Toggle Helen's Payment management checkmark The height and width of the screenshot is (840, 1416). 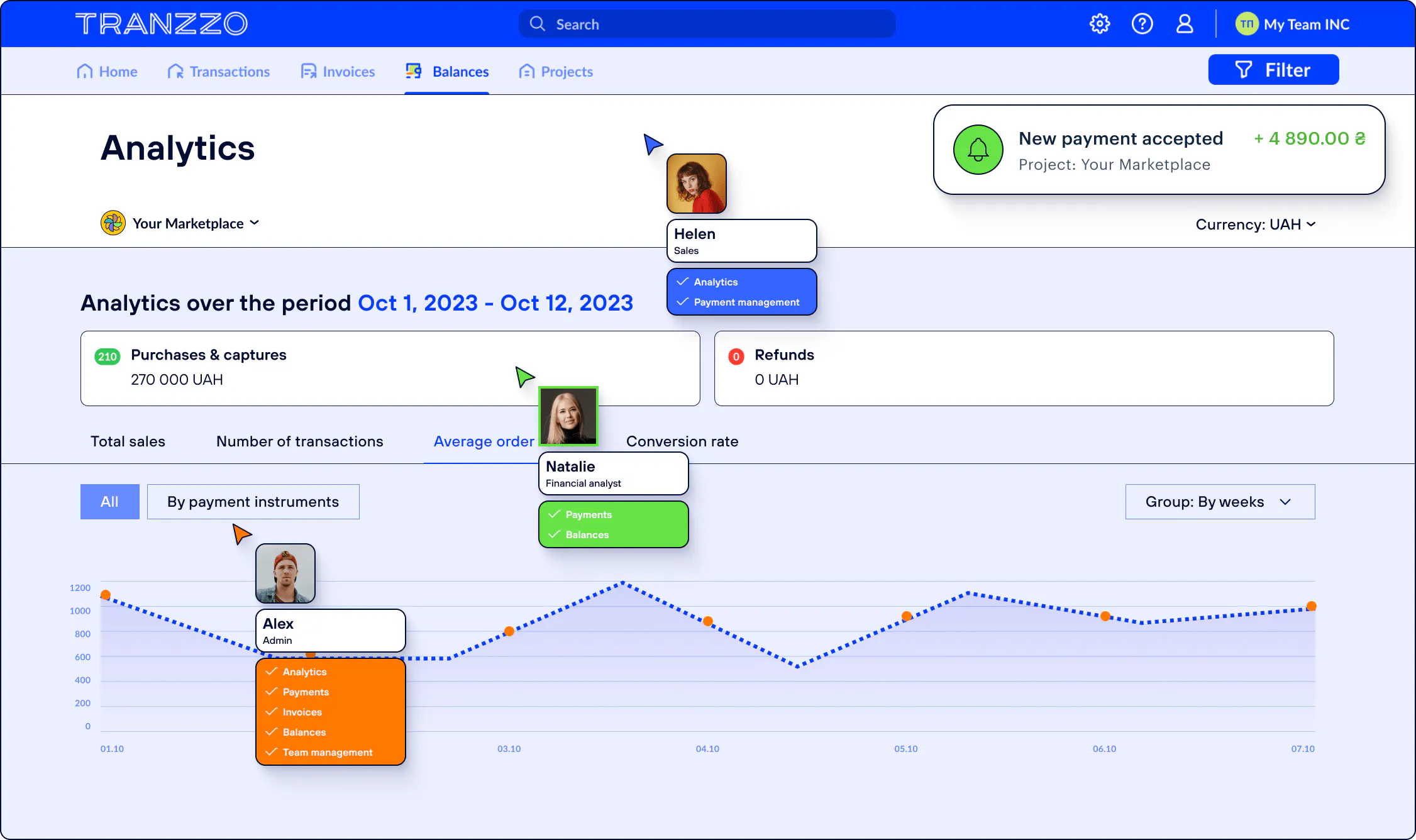[682, 302]
